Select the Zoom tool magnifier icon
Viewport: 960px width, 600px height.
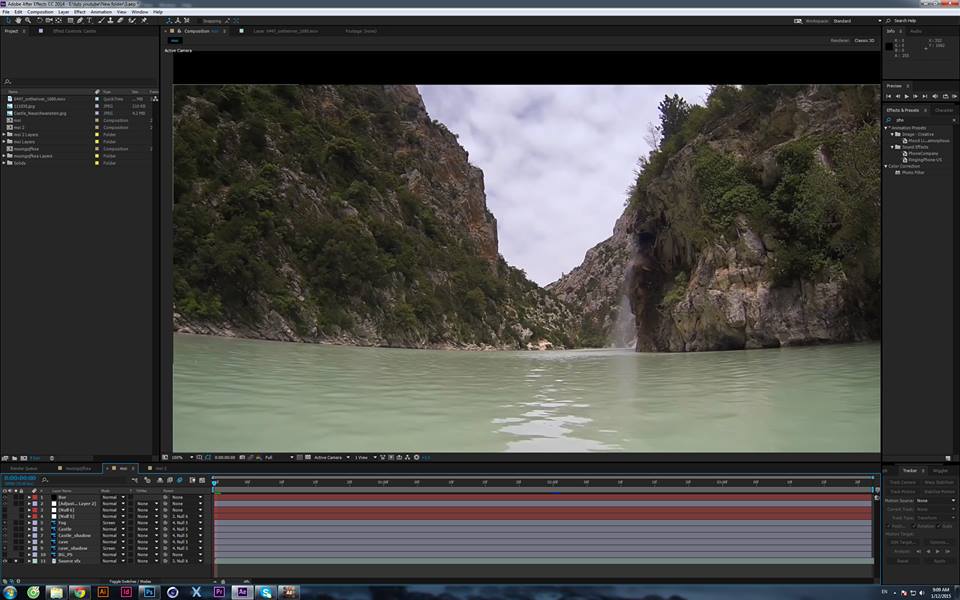coord(26,20)
